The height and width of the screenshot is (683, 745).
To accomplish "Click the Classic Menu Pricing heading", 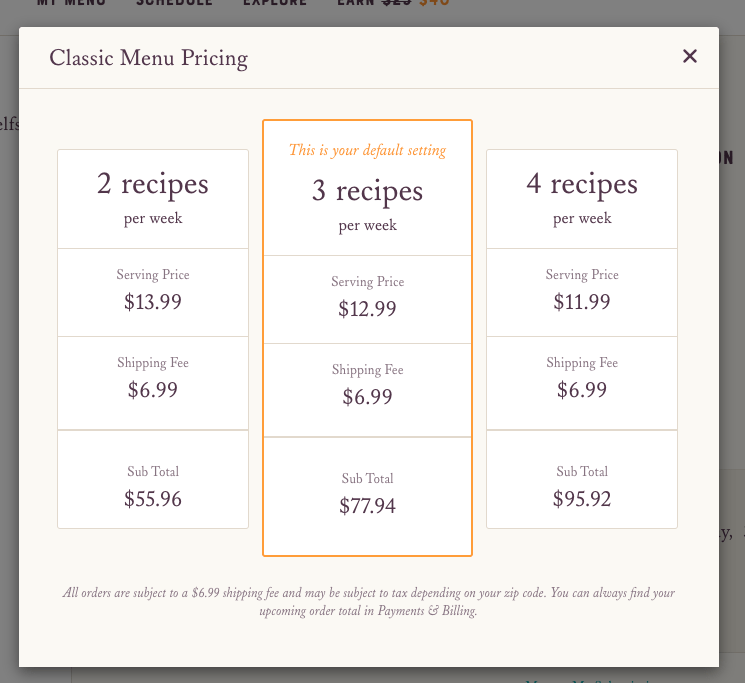I will [149, 58].
